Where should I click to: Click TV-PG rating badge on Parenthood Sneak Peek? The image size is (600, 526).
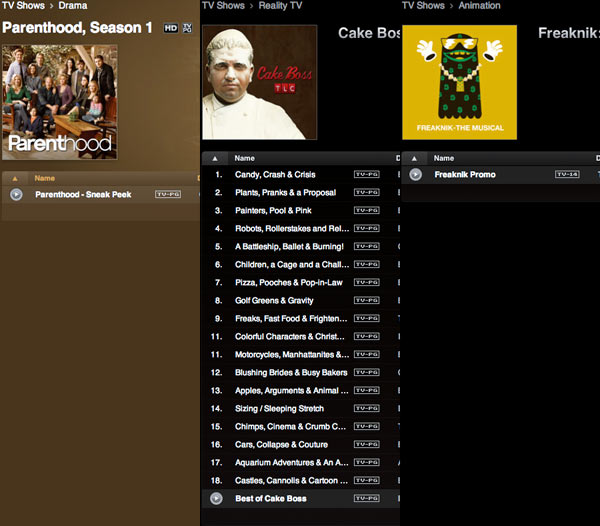point(167,194)
